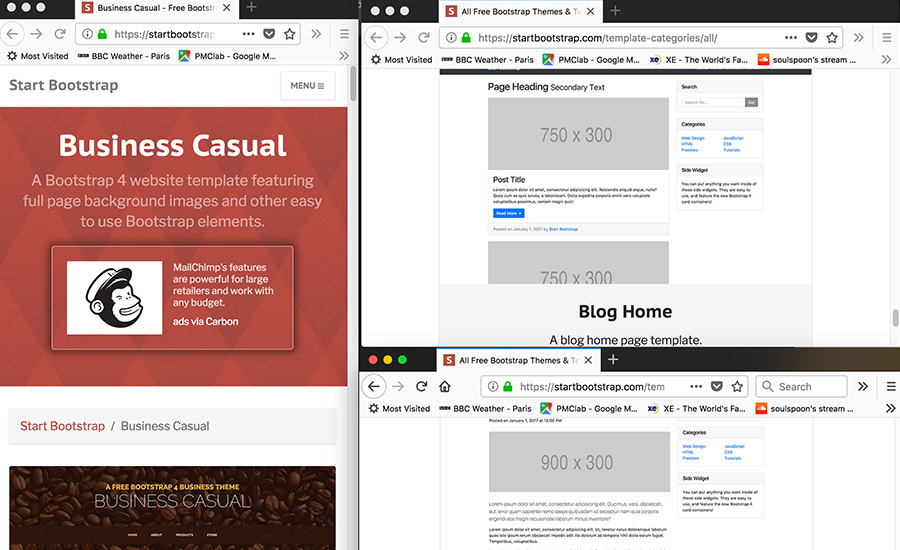
Task: Expand toolbar overflow chevrons in top-right window
Action: 859,37
